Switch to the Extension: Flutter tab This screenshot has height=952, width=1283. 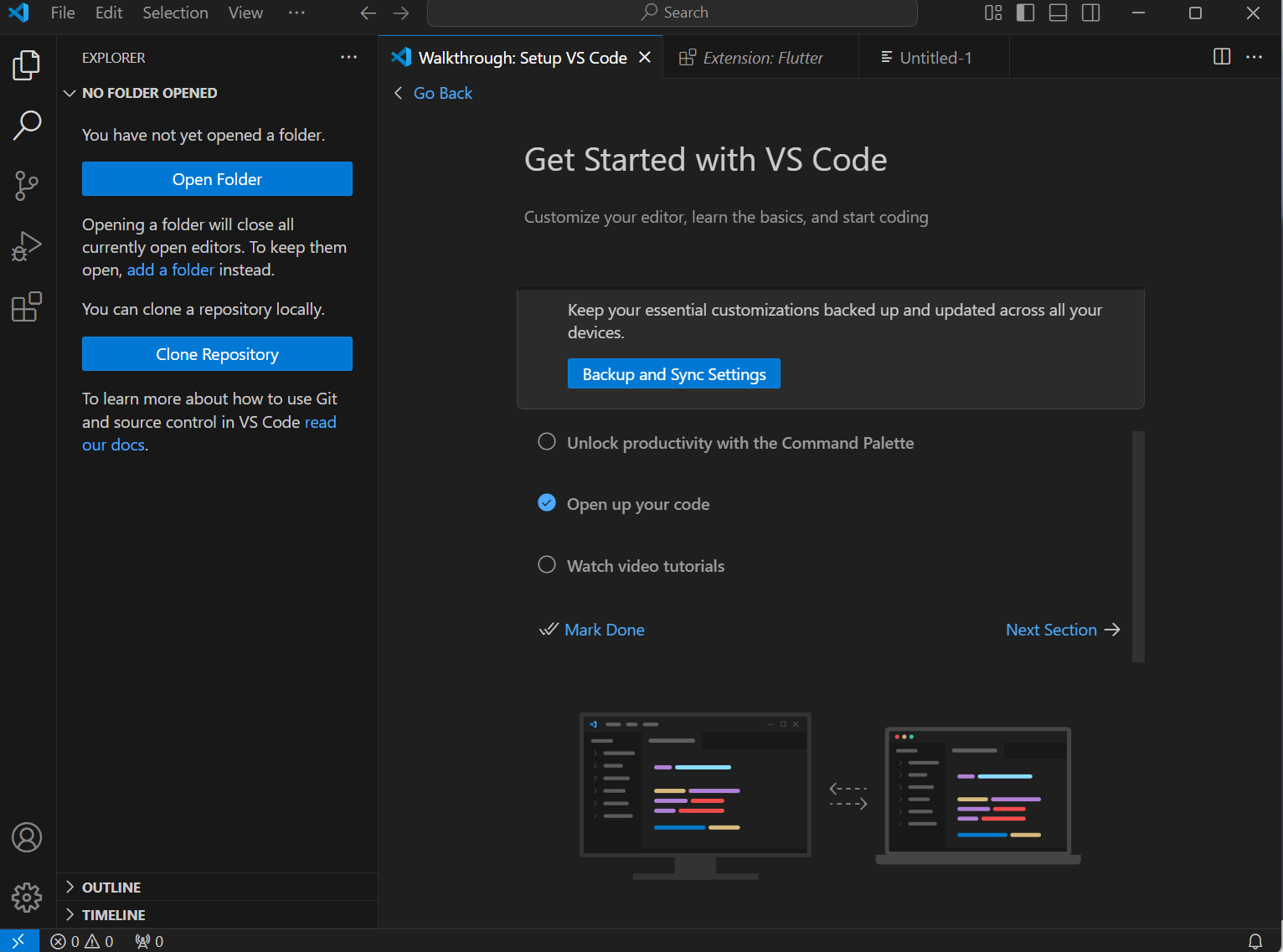point(760,57)
